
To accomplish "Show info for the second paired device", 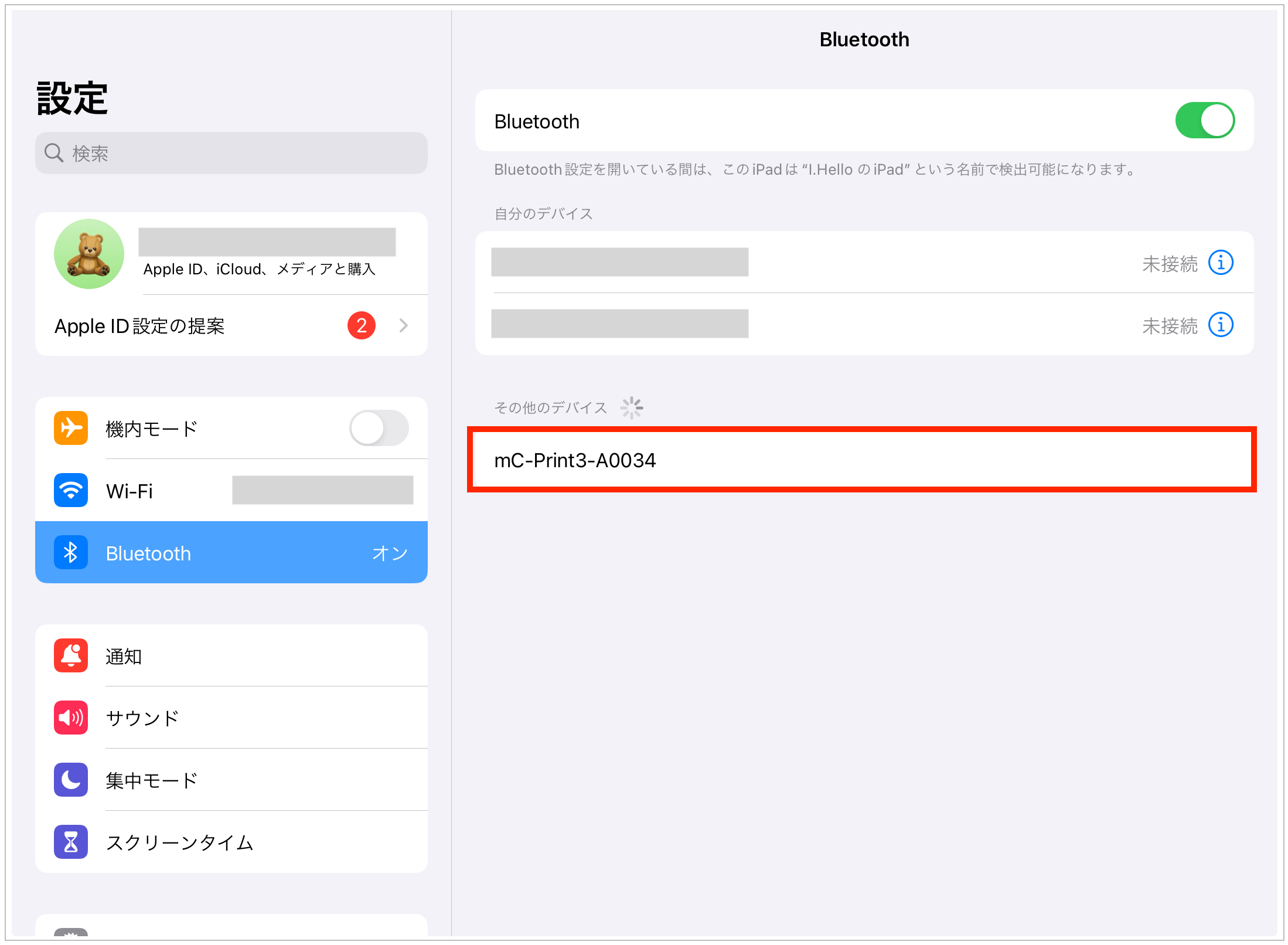I will click(x=1221, y=325).
